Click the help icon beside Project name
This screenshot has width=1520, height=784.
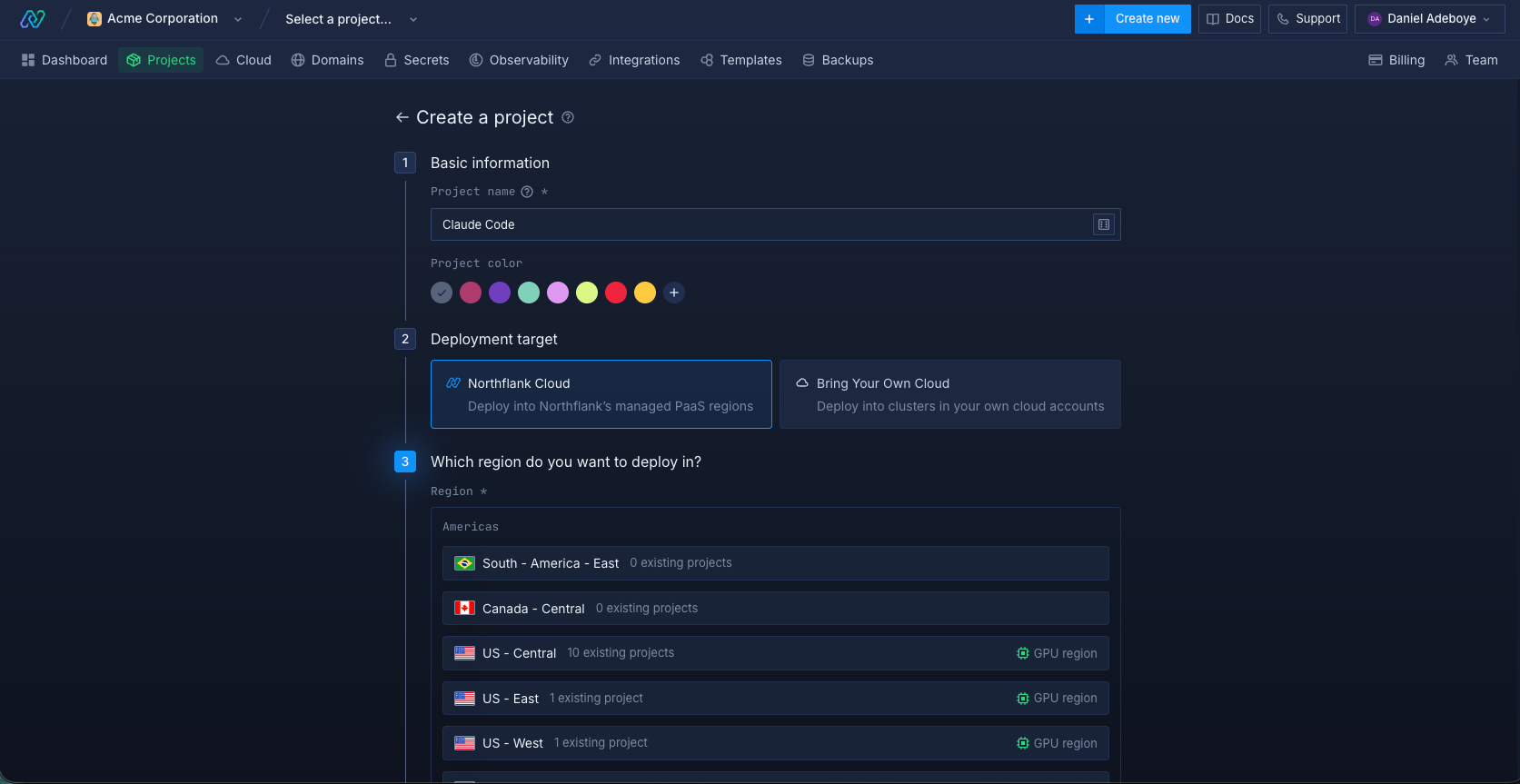(x=527, y=192)
